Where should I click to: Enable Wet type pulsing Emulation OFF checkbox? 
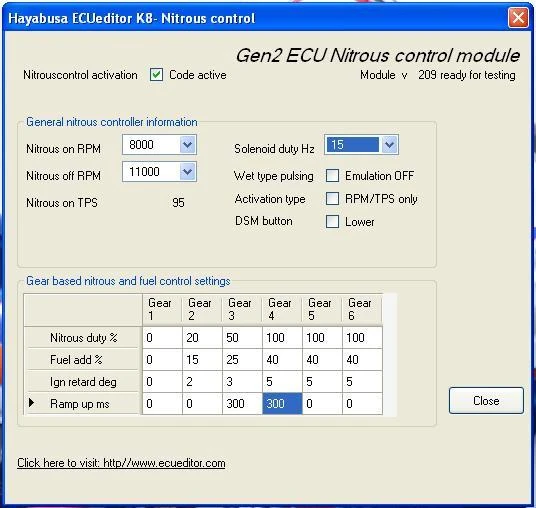coord(332,176)
